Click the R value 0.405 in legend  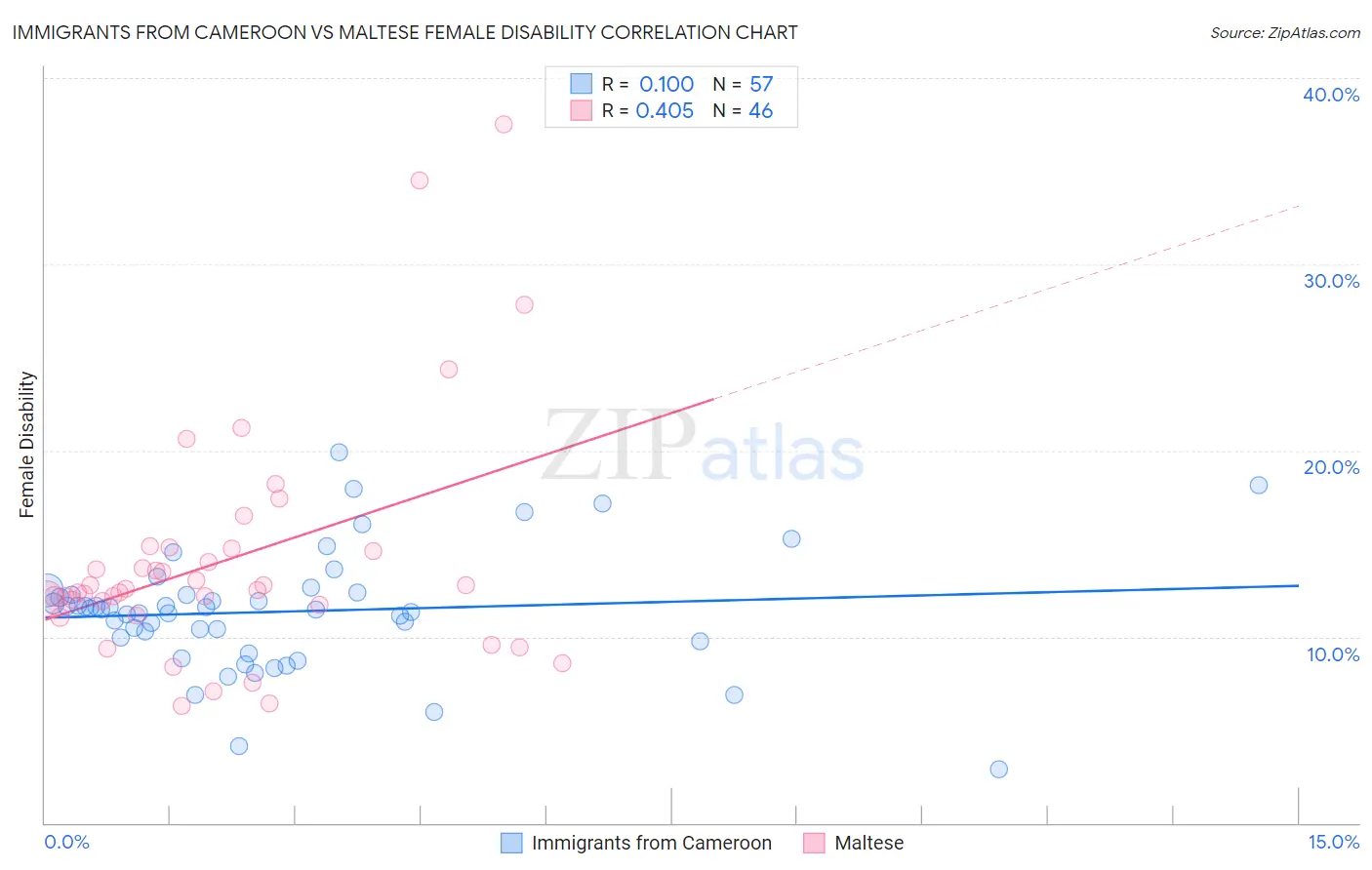click(x=665, y=110)
